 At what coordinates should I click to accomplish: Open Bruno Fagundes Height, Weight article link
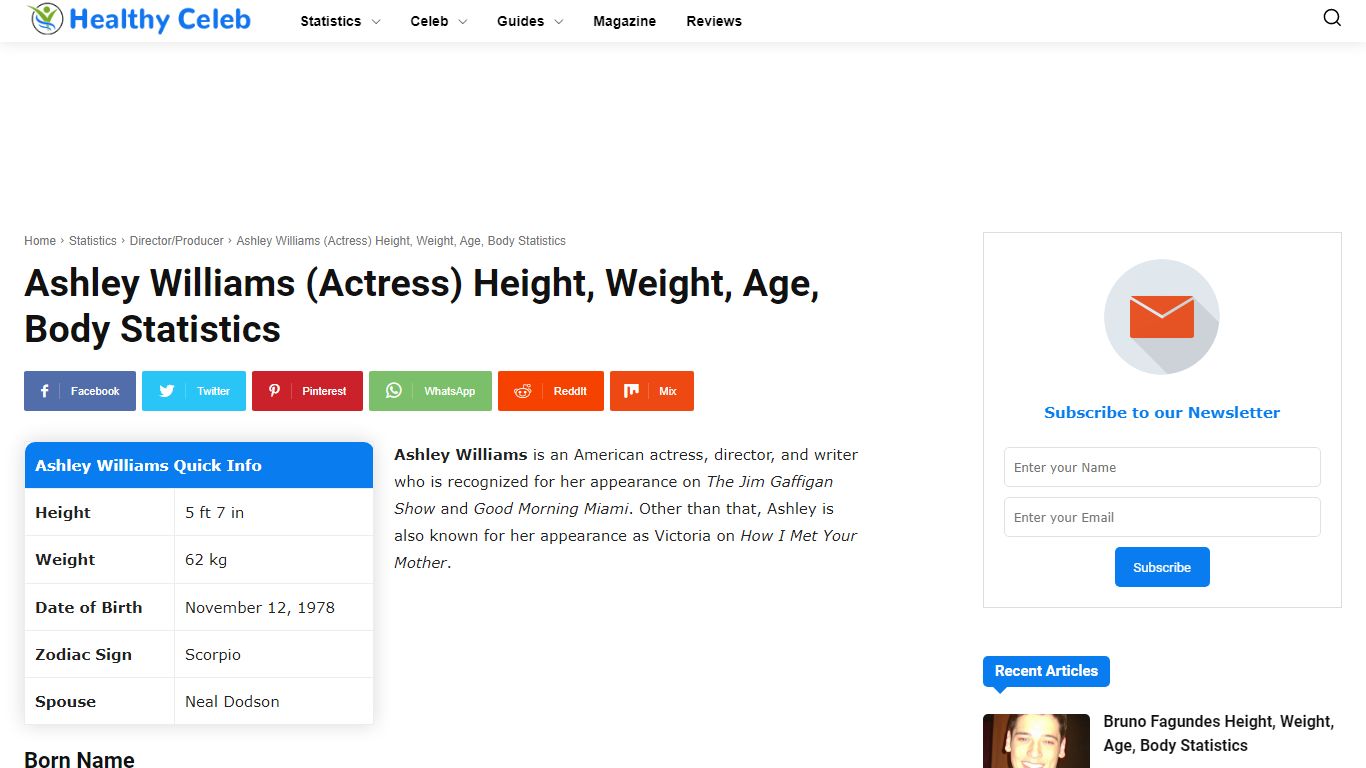[1218, 733]
